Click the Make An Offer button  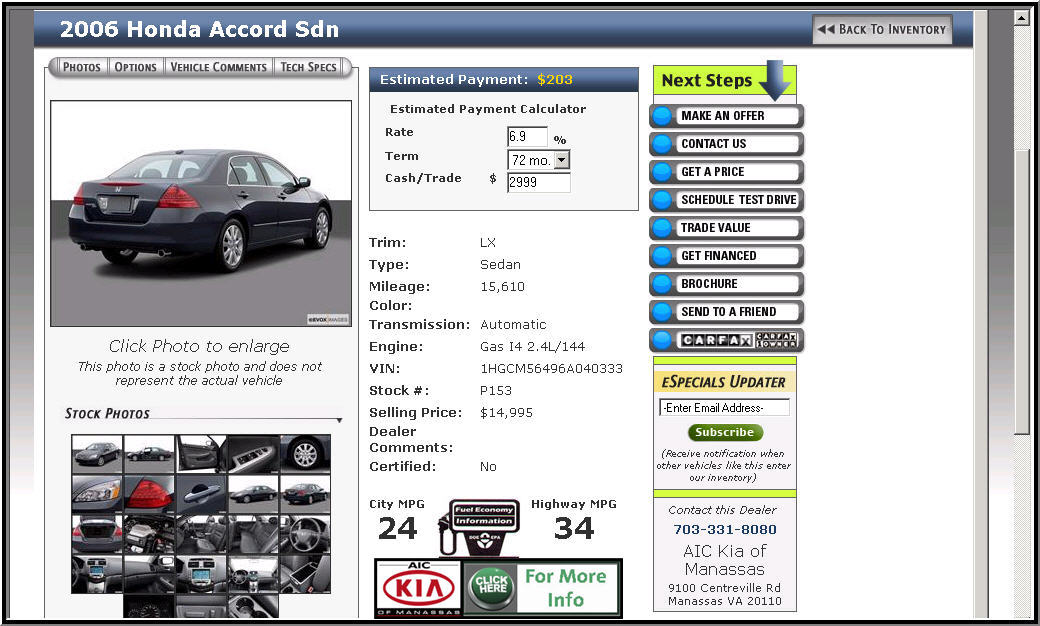[x=726, y=116]
